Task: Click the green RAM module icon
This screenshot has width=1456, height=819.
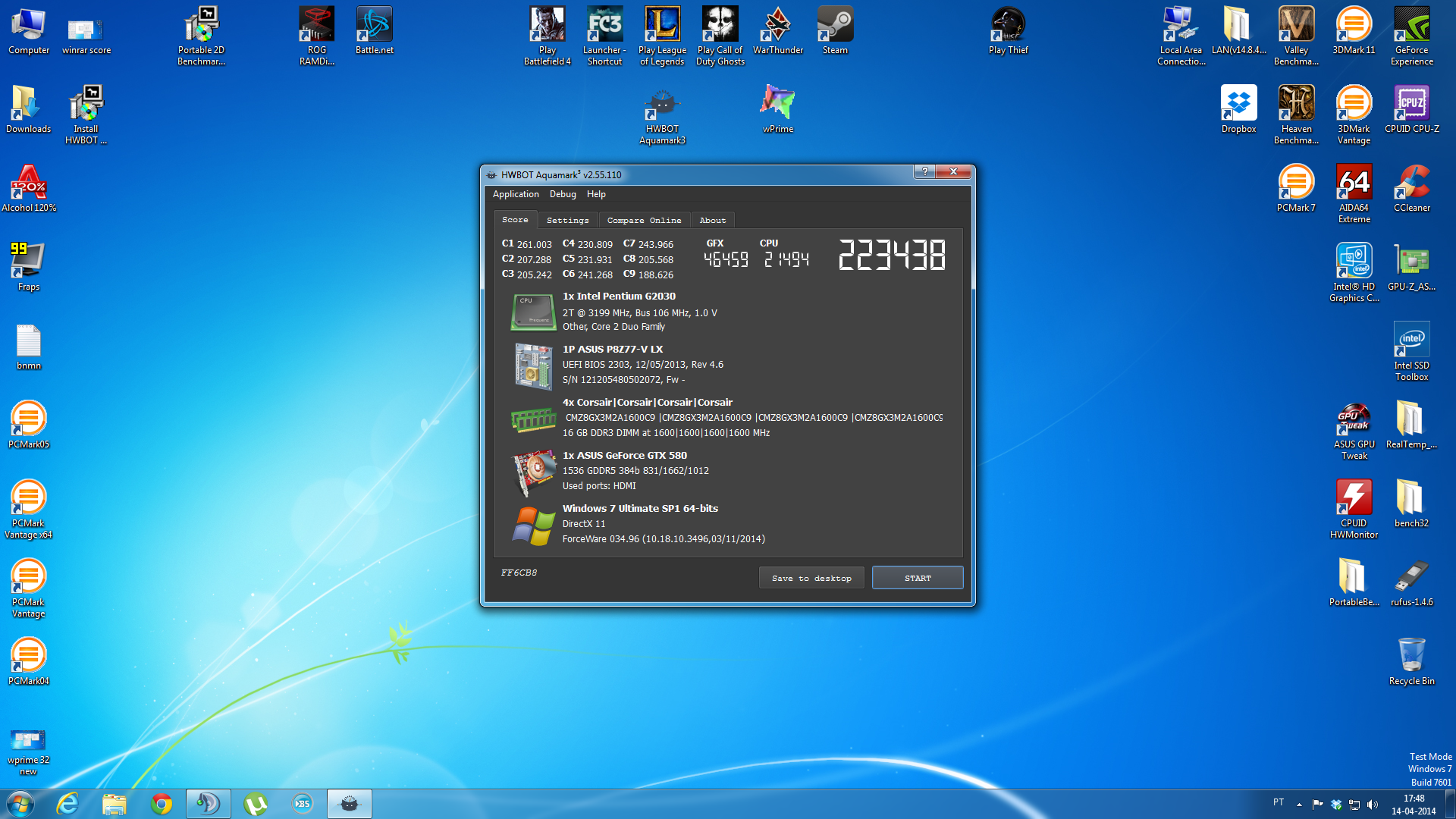Action: 534,419
